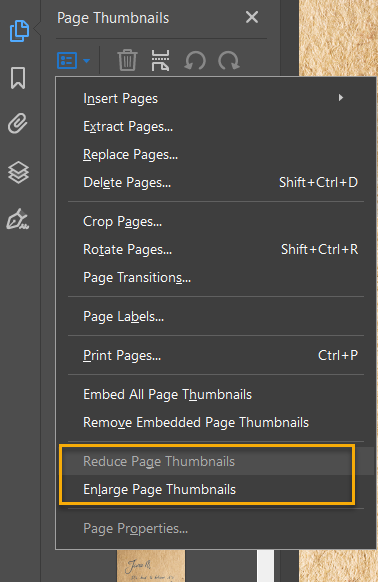Click Reduce Page Thumbnails entry

(x=216, y=461)
